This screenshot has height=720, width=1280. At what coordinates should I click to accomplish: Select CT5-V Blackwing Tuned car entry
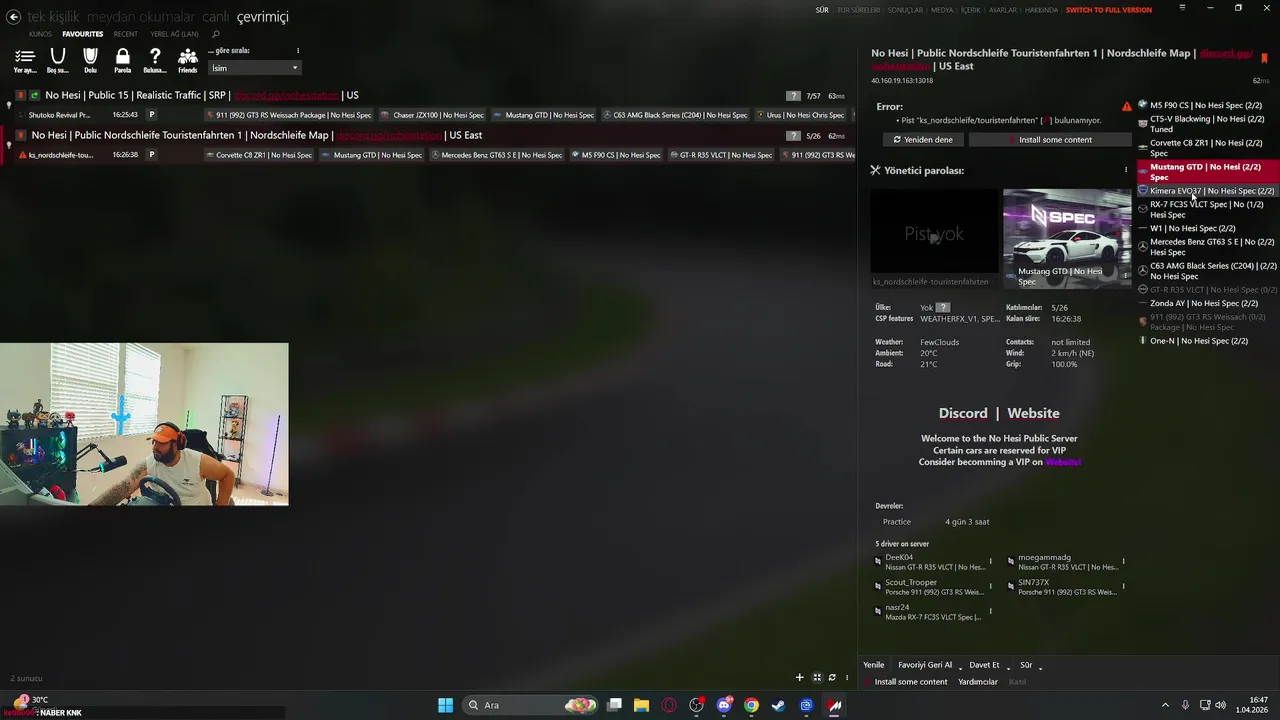[x=1208, y=124]
